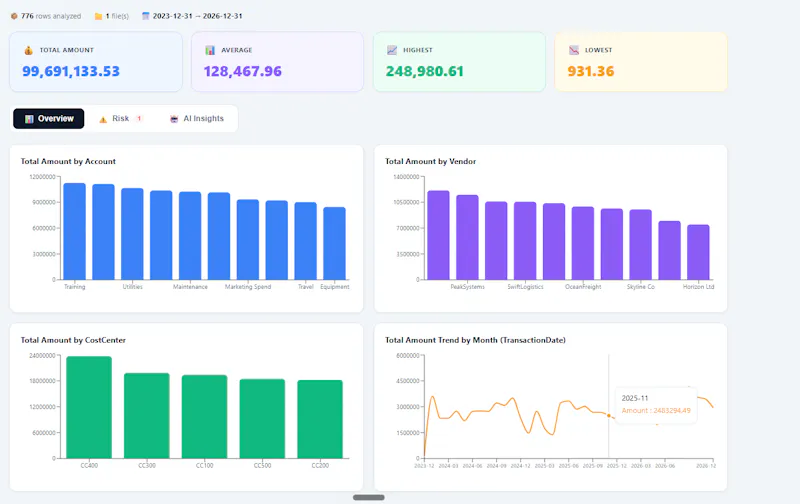Image resolution: width=800 pixels, height=504 pixels.
Task: Click the CC400 bar in CostCenter chart
Action: 89,407
